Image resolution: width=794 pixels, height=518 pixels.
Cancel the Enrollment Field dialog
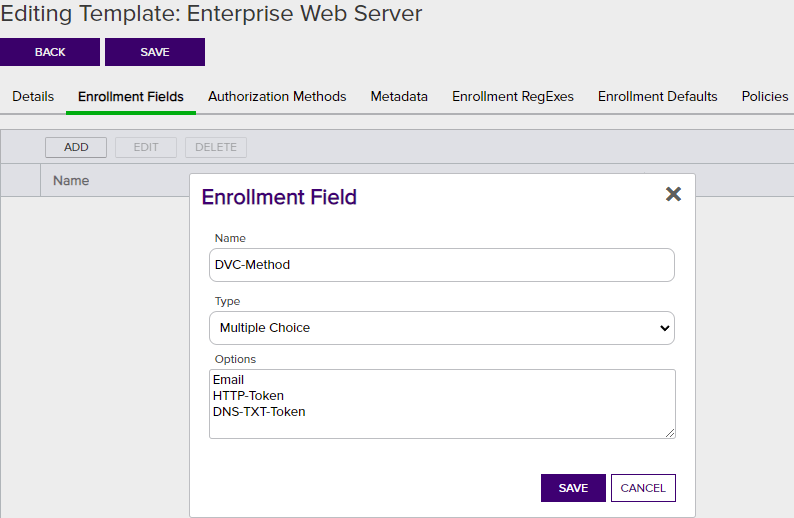pyautogui.click(x=643, y=488)
